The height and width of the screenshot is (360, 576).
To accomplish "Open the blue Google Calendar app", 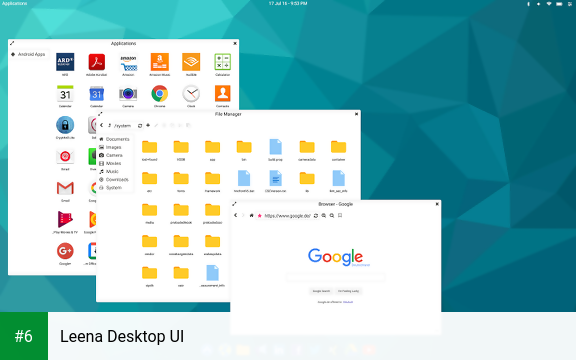I will pos(97,94).
